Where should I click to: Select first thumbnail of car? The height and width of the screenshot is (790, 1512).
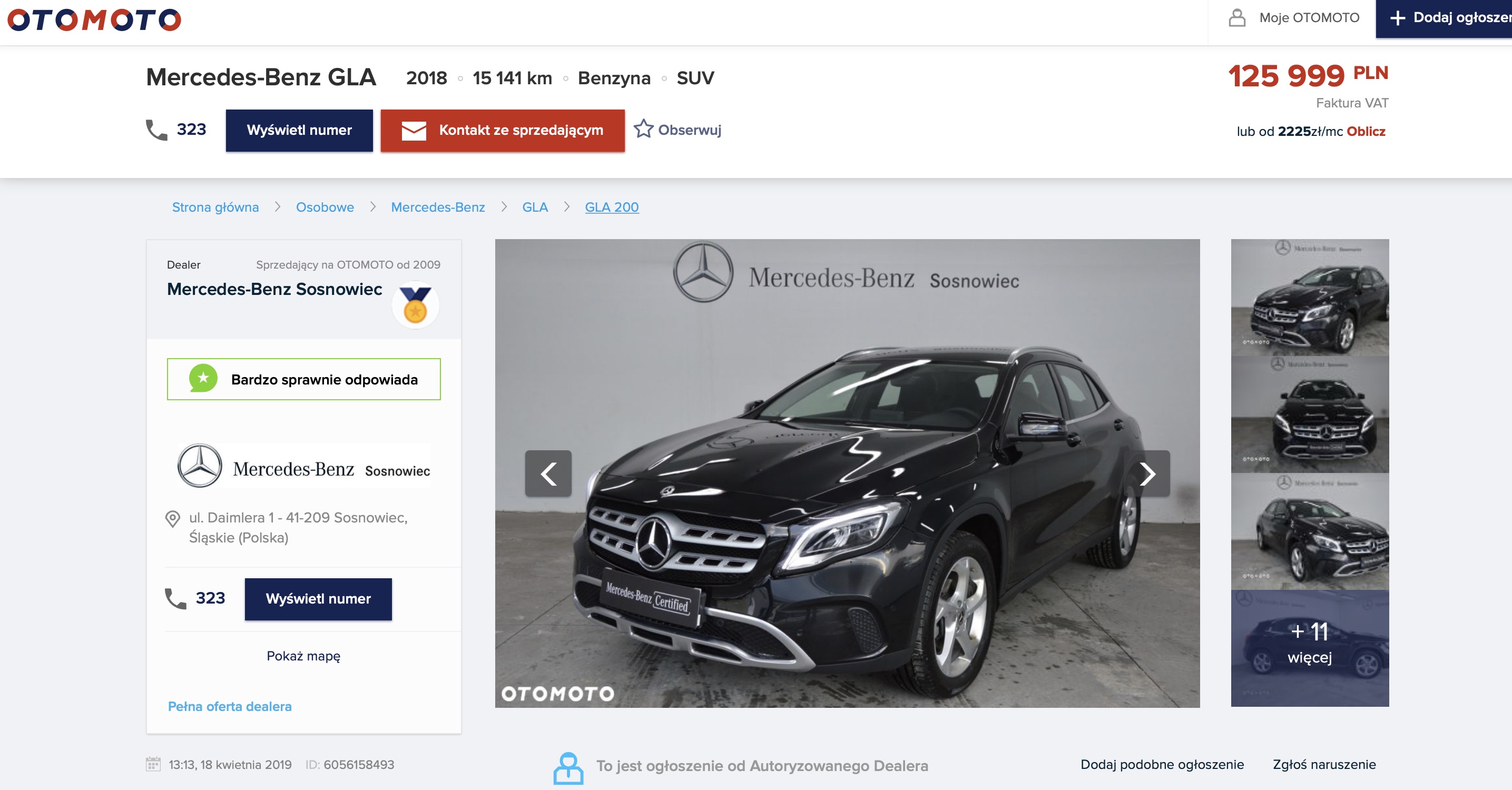coord(1310,297)
